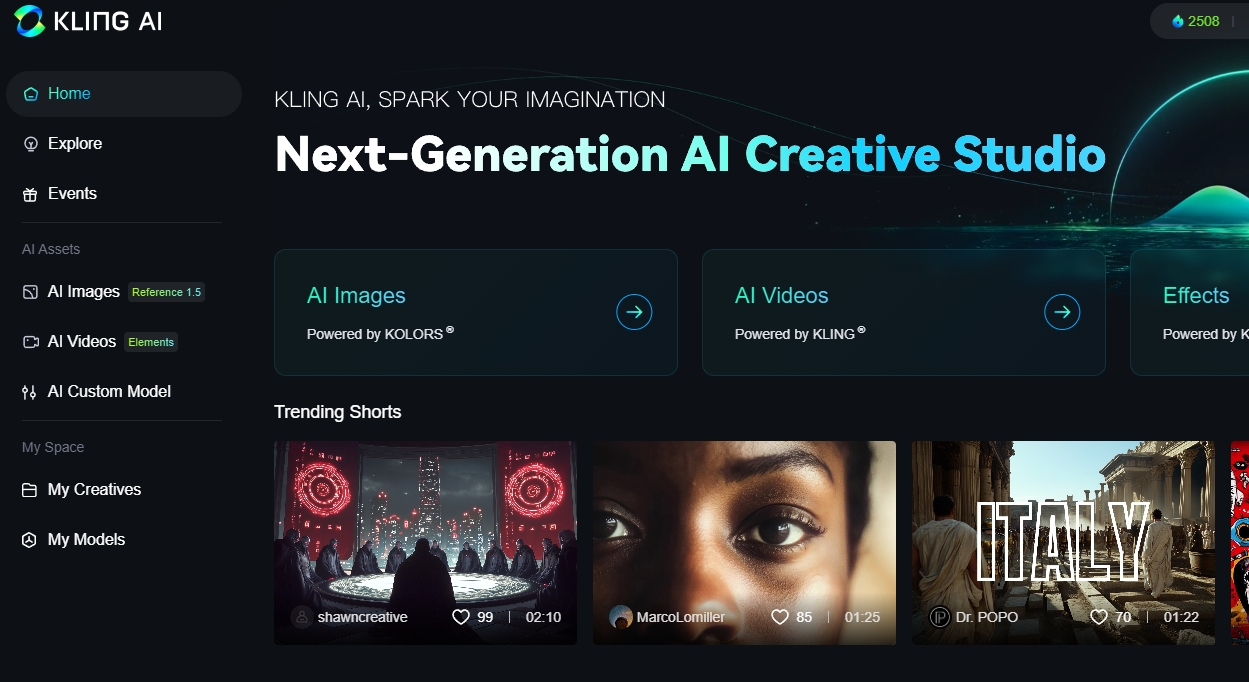
Task: Click the arrow circle on AI Images card
Action: pyautogui.click(x=634, y=312)
